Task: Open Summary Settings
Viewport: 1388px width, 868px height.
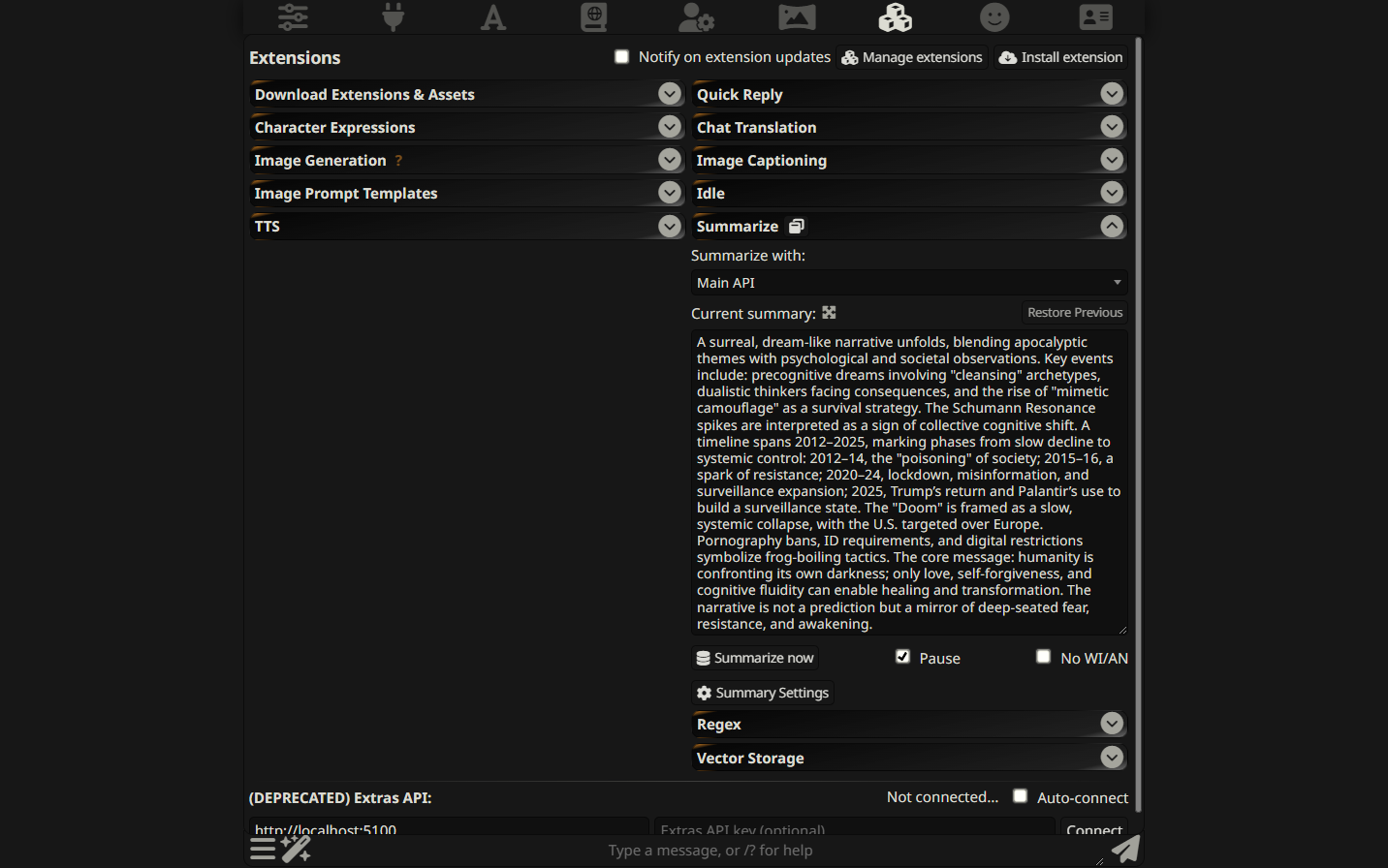Action: pyautogui.click(x=763, y=693)
